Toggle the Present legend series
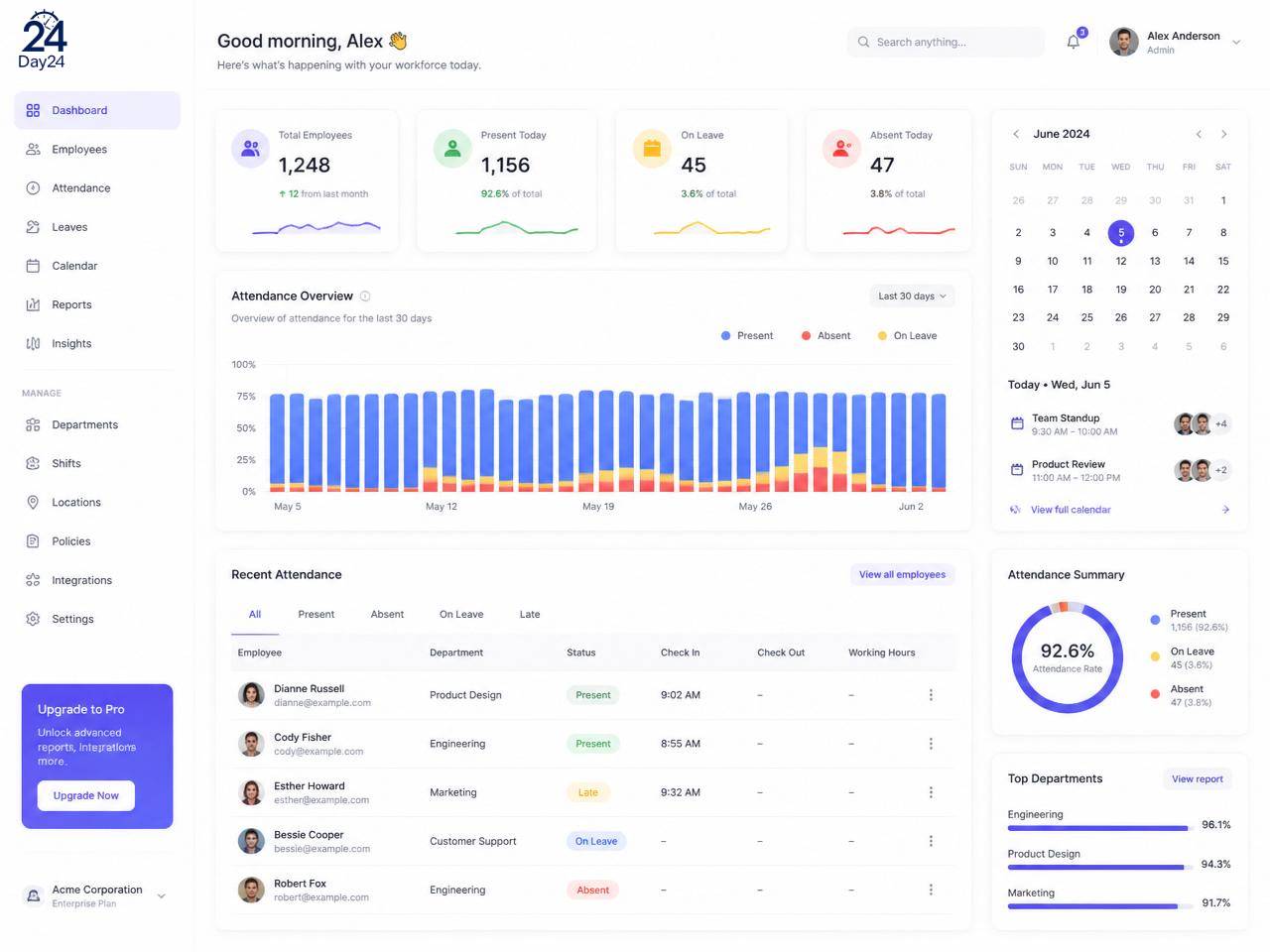The height and width of the screenshot is (952, 1270). tap(747, 336)
